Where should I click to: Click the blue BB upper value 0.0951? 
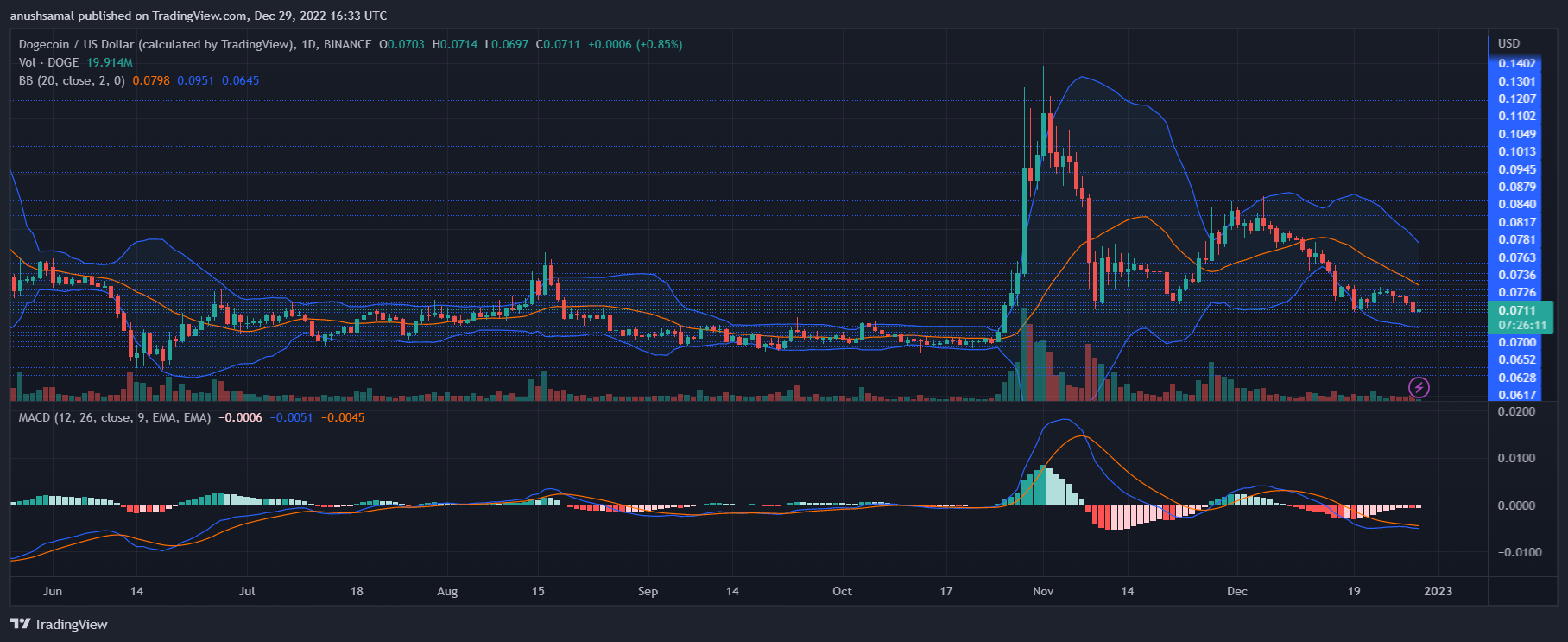pos(196,80)
